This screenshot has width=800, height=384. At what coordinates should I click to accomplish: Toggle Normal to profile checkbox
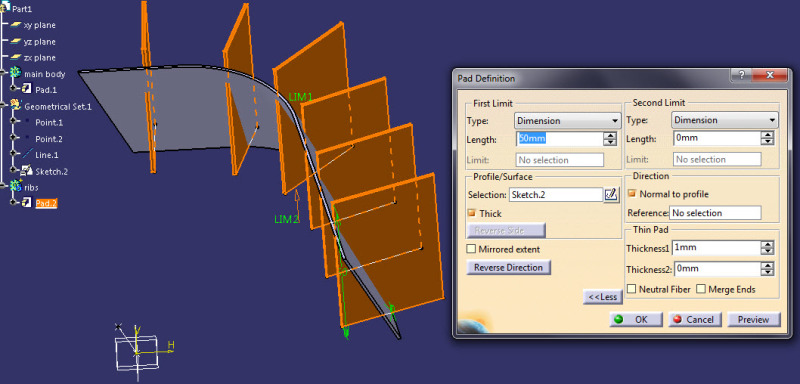tap(632, 194)
